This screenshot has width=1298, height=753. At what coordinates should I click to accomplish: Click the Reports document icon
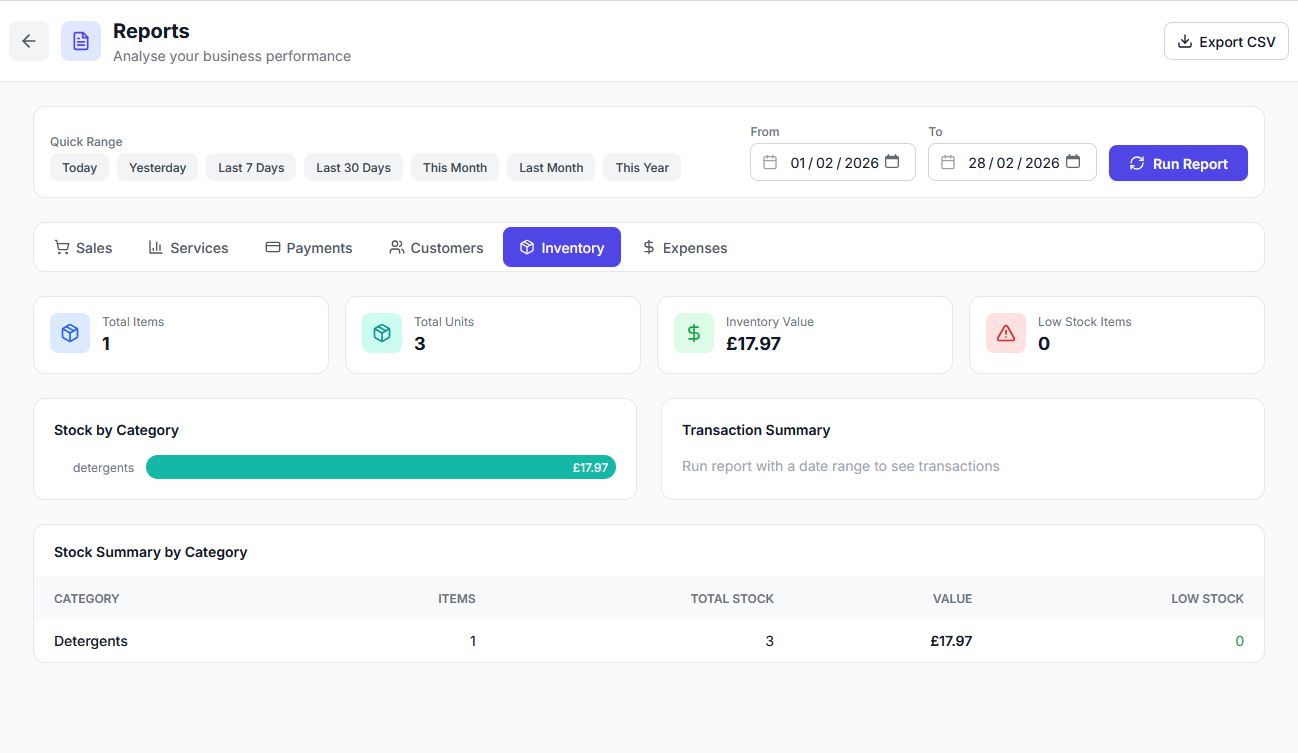coord(81,41)
